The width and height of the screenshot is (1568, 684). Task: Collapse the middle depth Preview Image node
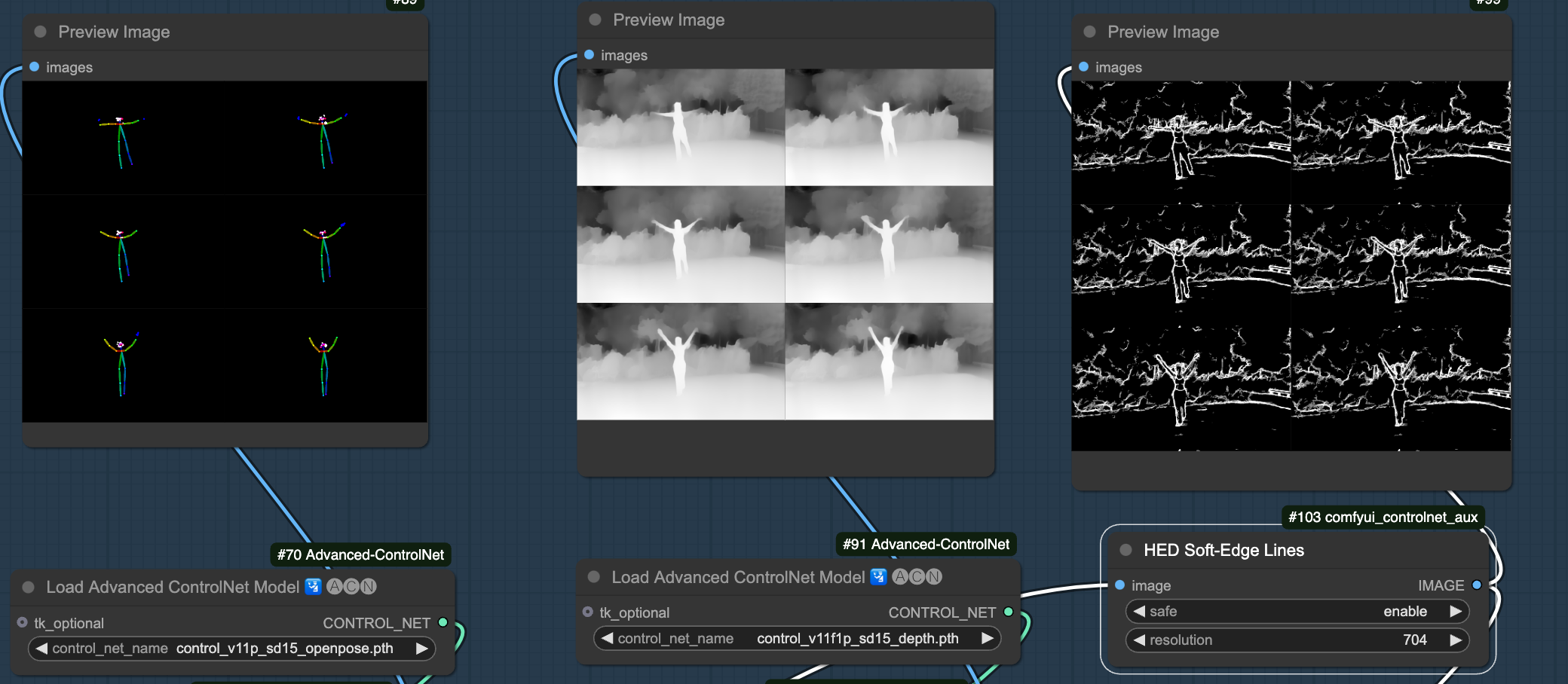595,20
